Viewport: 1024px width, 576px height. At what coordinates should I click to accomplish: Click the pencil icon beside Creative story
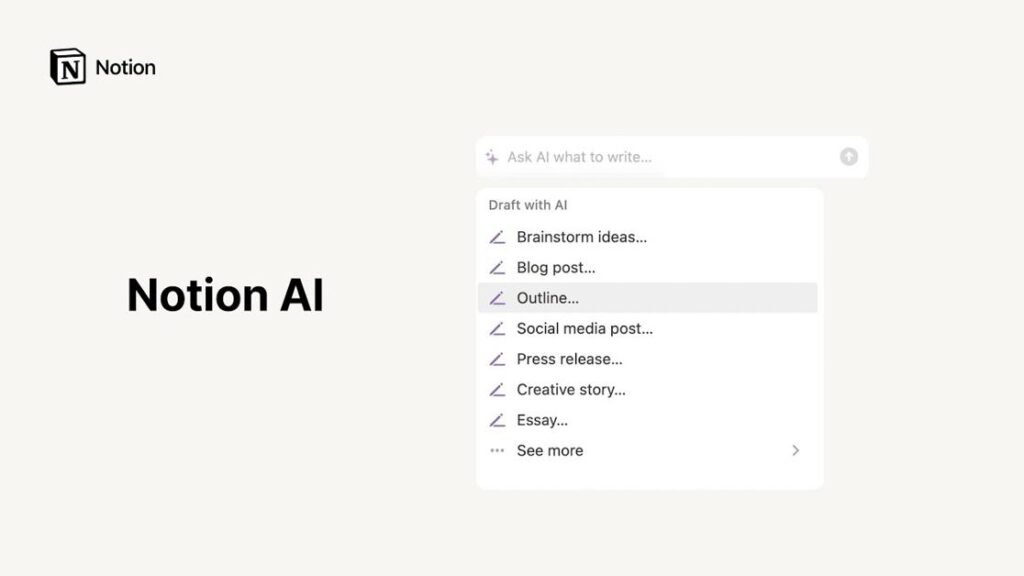coord(497,389)
